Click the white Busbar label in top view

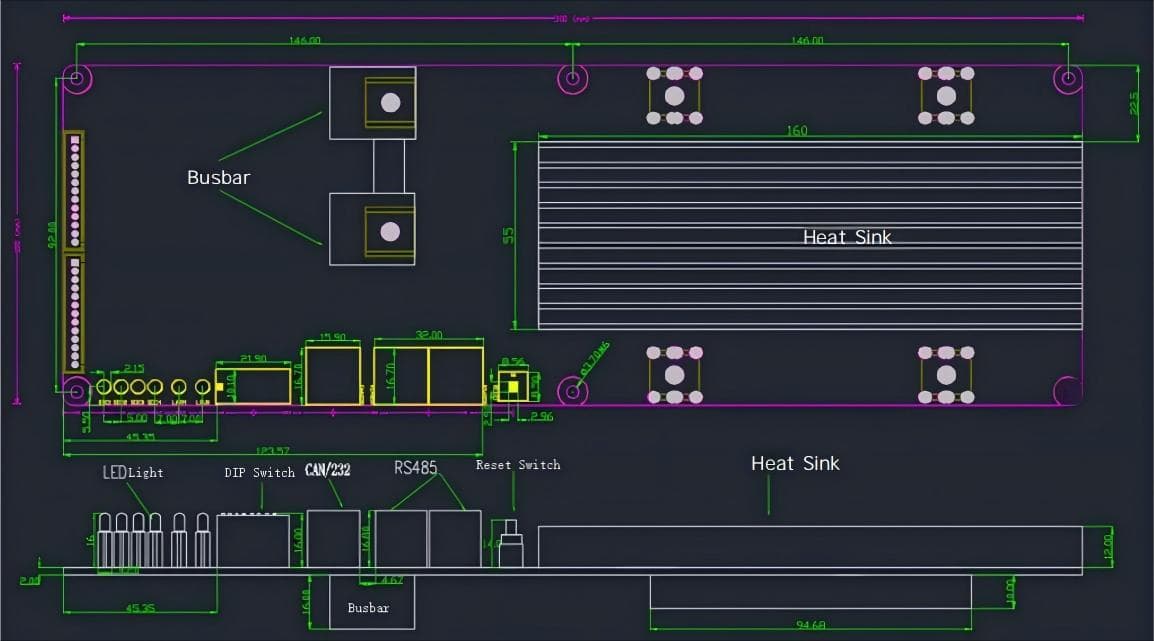(x=218, y=178)
